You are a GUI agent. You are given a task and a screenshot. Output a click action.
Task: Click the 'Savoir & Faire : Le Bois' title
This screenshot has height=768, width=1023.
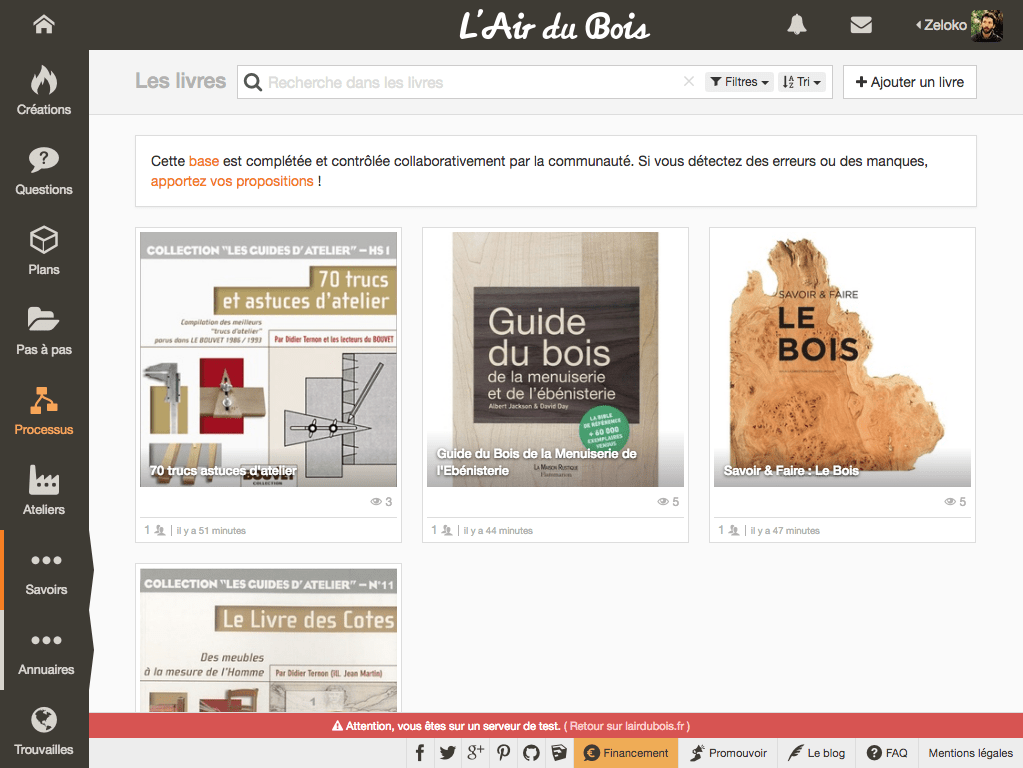click(791, 470)
